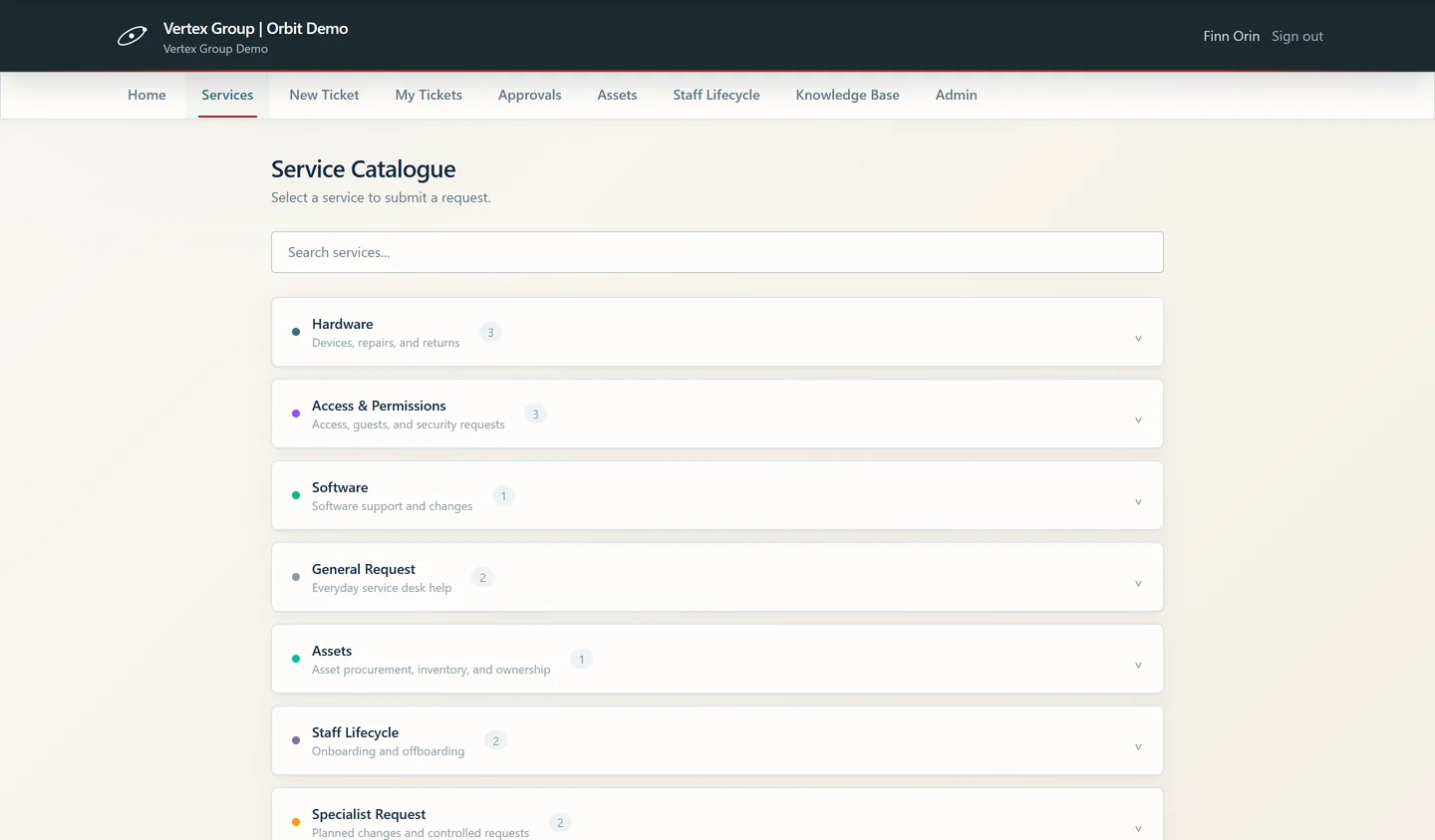Click the Access & Permissions count badge
Screen dimensions: 1435x840
pos(535,414)
